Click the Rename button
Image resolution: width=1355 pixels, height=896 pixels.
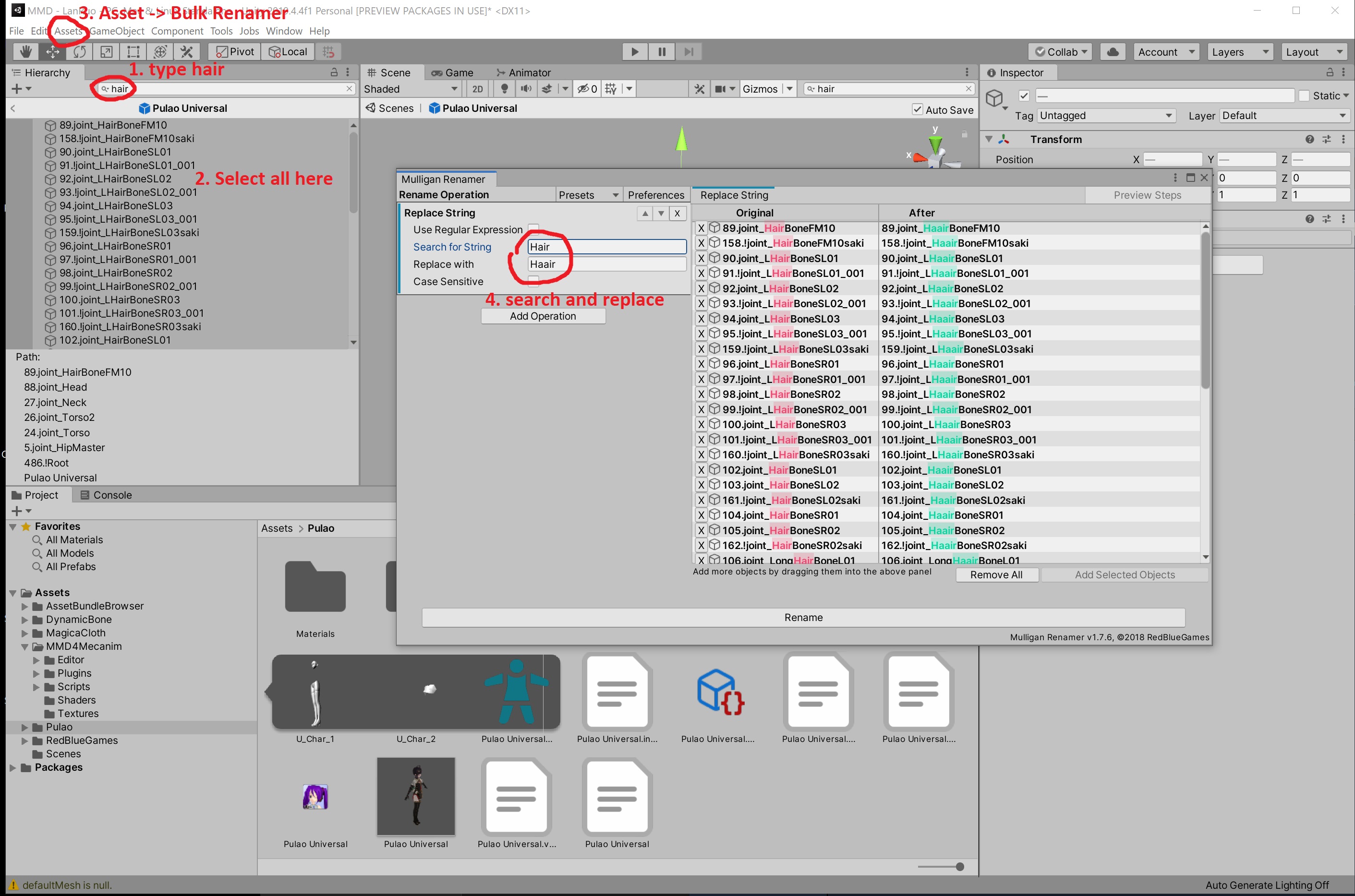(x=803, y=617)
